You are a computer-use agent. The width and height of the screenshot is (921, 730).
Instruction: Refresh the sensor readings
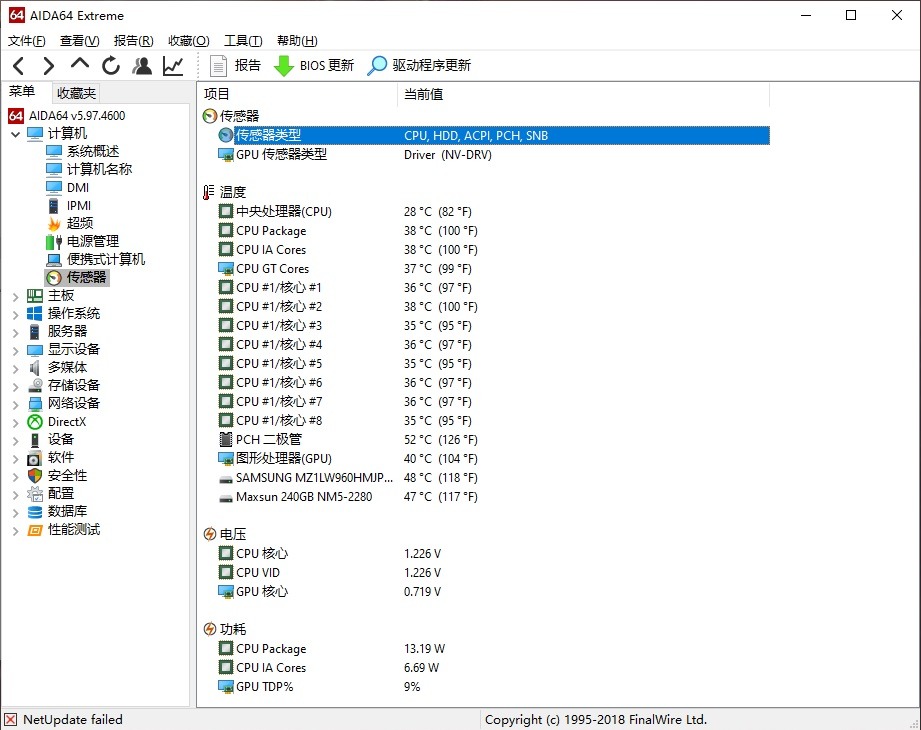pos(111,65)
